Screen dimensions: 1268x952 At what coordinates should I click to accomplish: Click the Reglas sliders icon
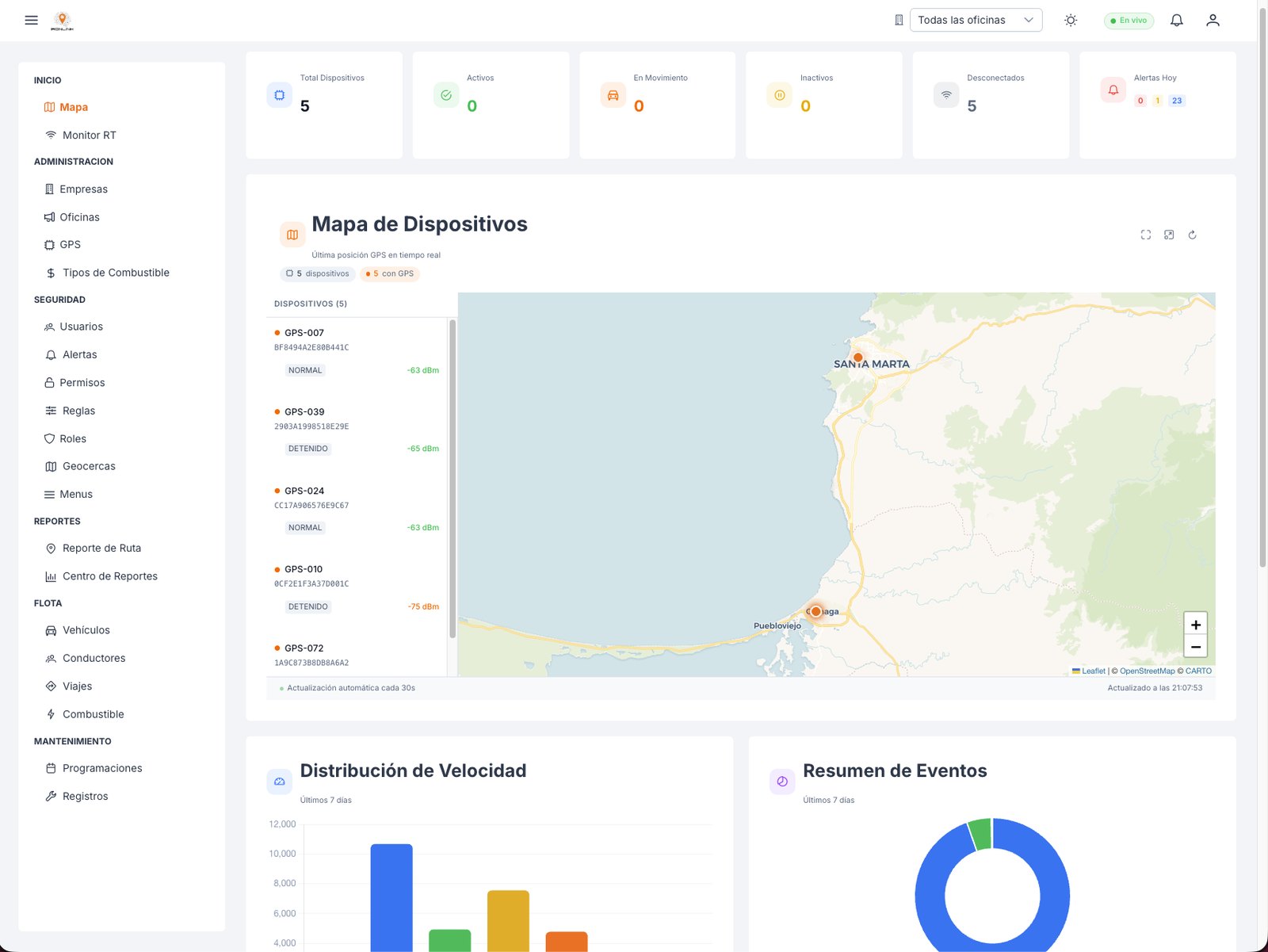coord(51,411)
